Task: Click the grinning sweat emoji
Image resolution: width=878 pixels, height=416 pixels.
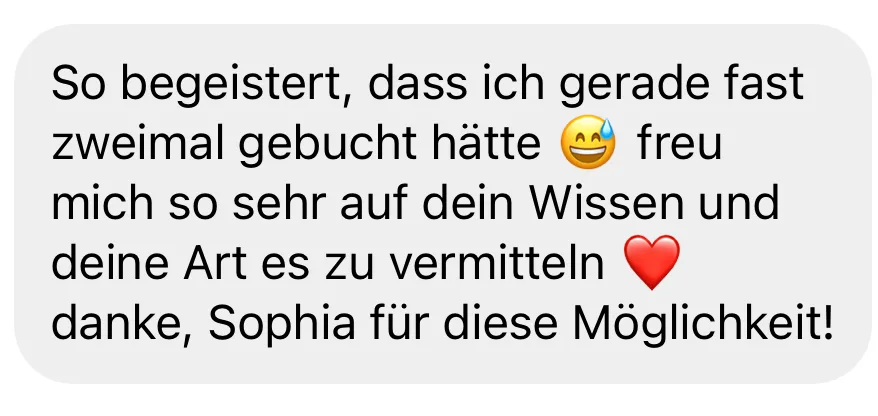Action: coord(588,142)
